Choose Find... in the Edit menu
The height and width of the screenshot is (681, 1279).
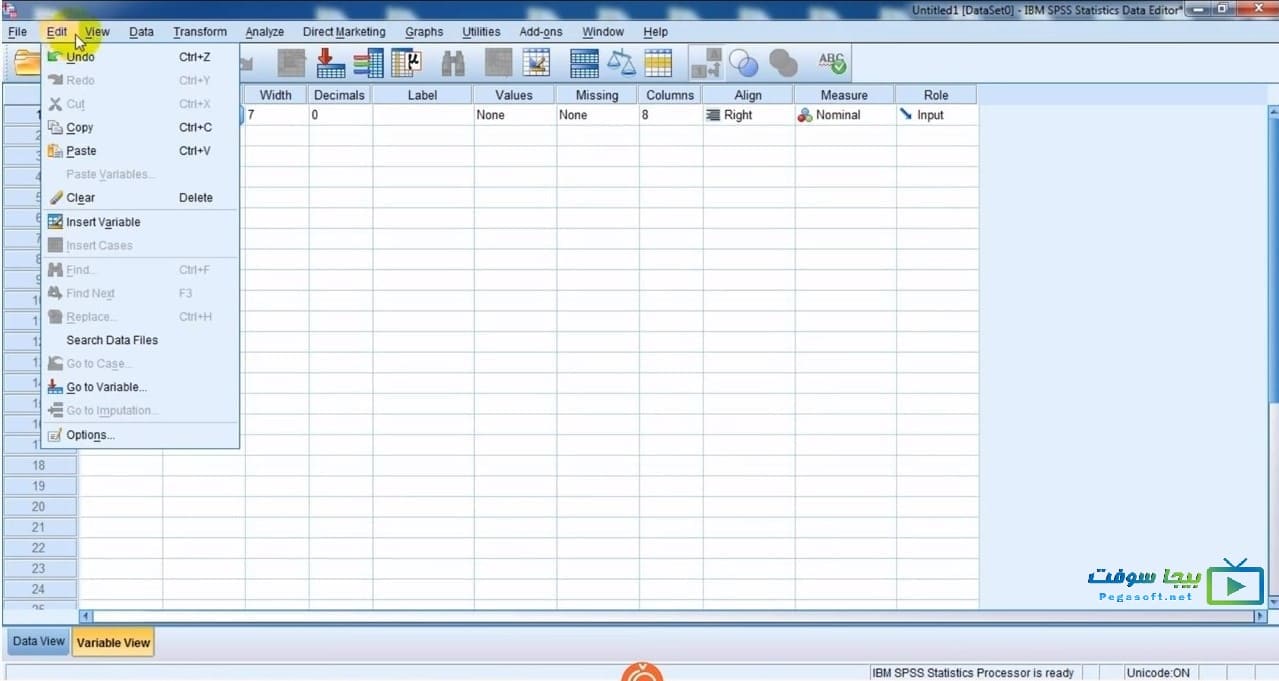click(140, 270)
